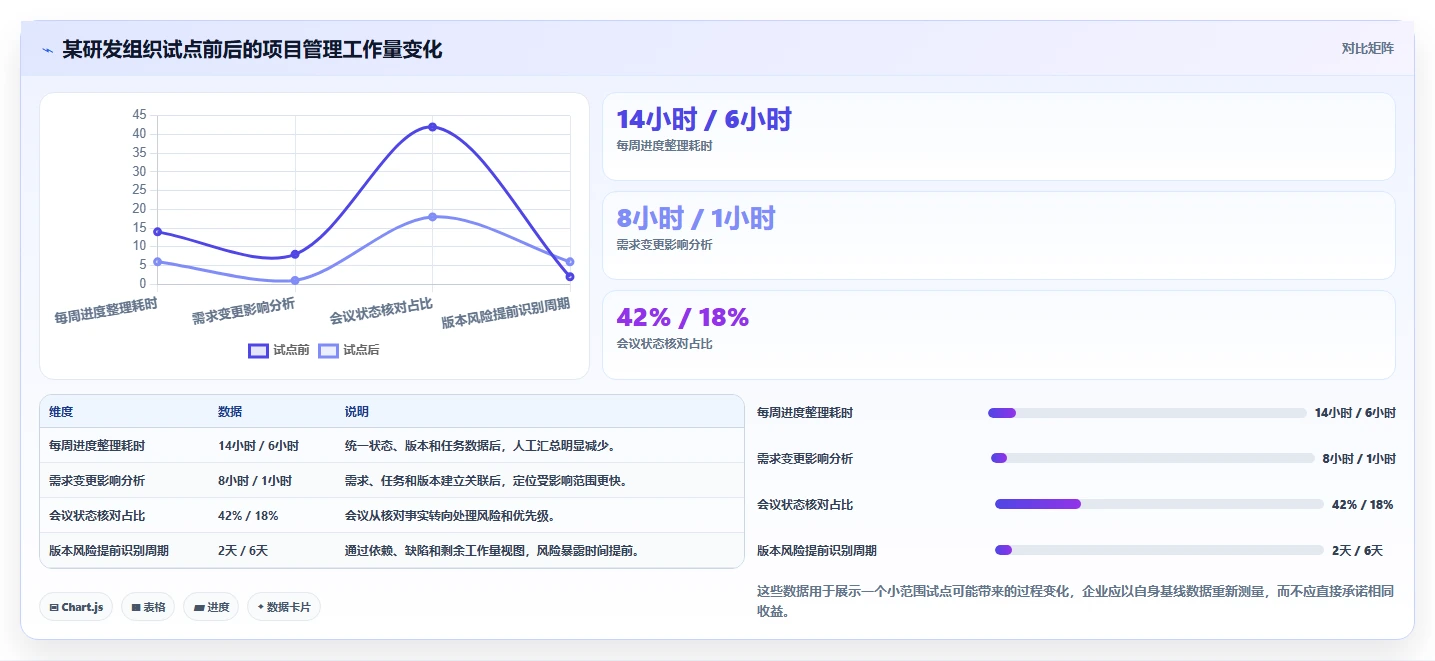Click the footnote starting 这些数据用于展示
The image size is (1435, 661).
(x=1075, y=602)
